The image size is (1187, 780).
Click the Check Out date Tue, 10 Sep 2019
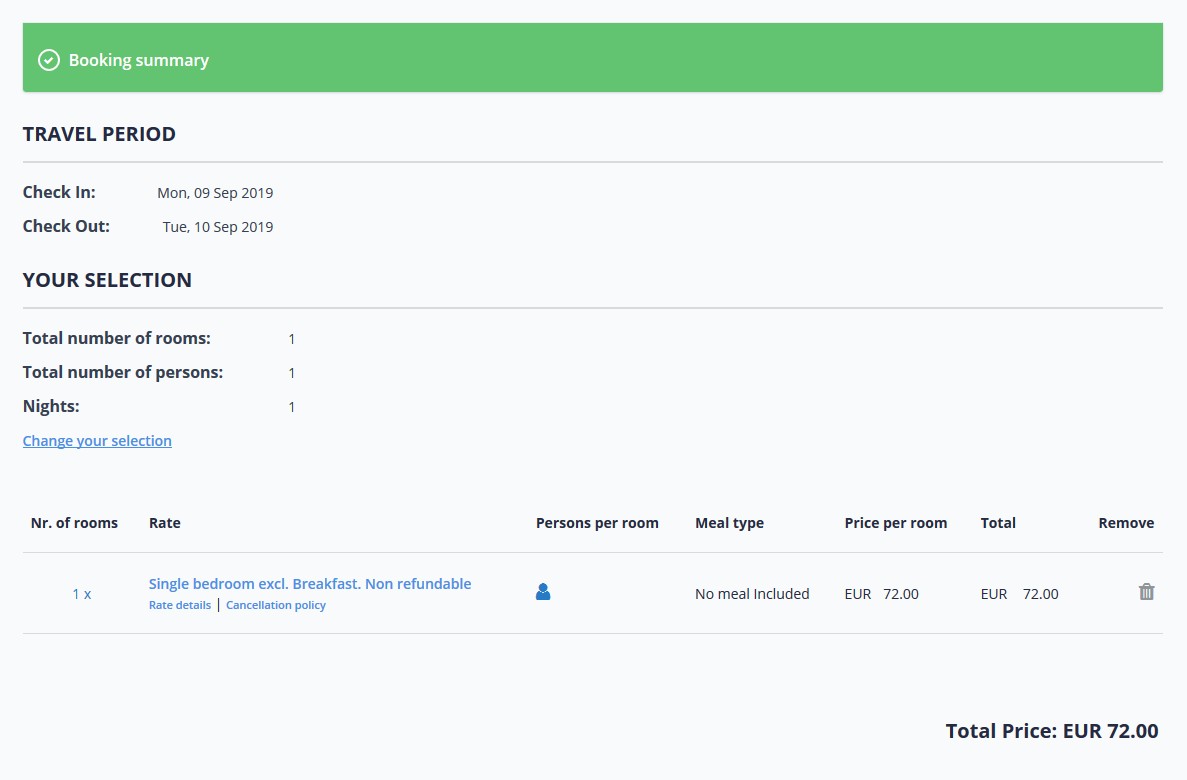click(x=217, y=226)
